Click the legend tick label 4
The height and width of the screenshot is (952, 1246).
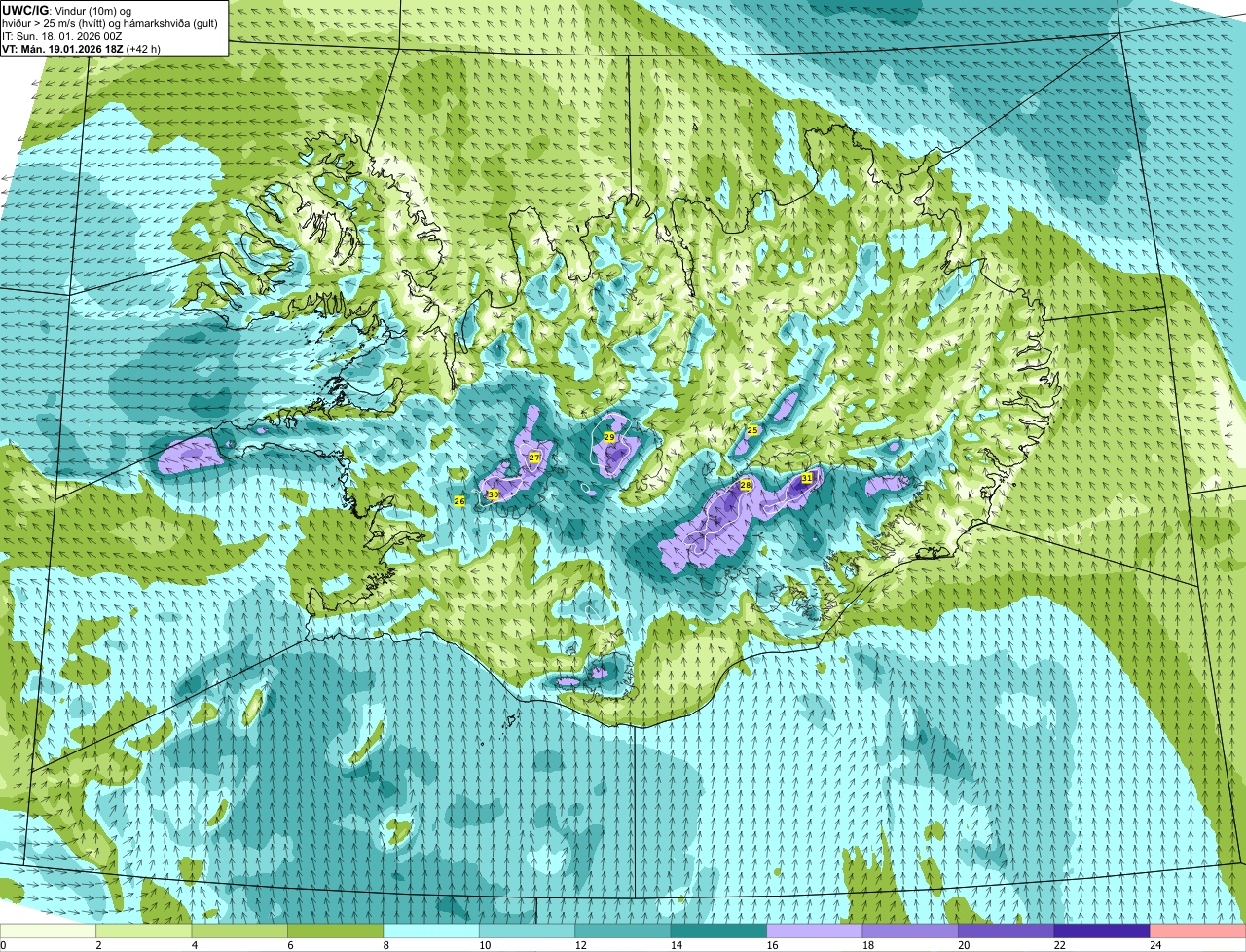(x=193, y=945)
